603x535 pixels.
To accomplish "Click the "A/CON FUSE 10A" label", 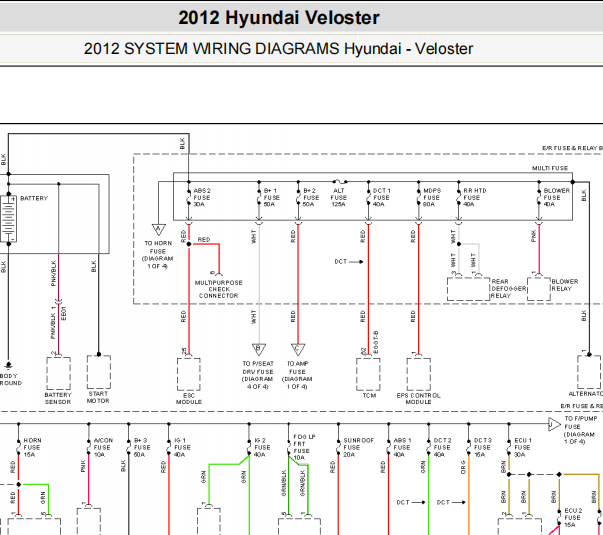I will tap(103, 447).
